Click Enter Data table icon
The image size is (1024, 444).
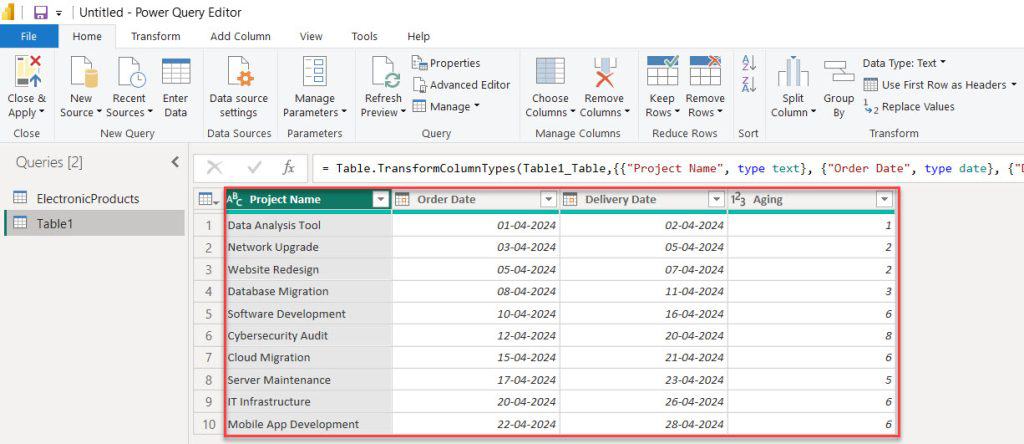[176, 71]
